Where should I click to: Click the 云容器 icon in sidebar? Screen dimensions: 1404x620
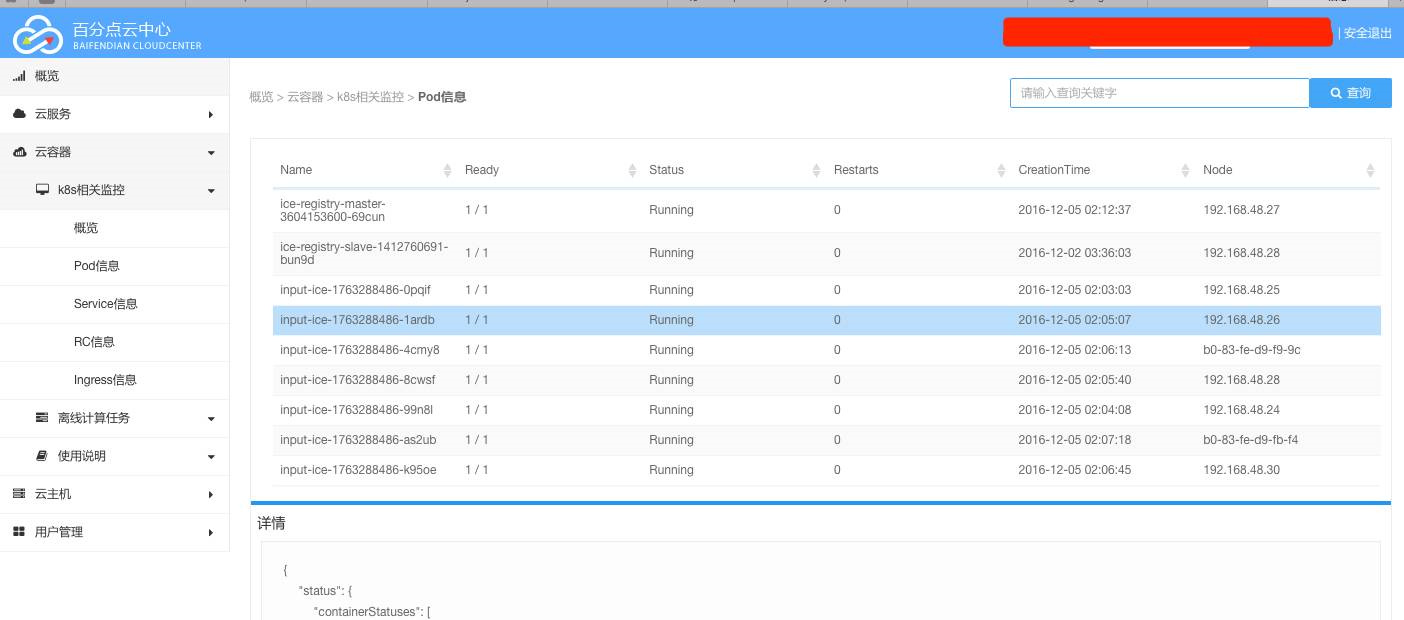[x=19, y=152]
